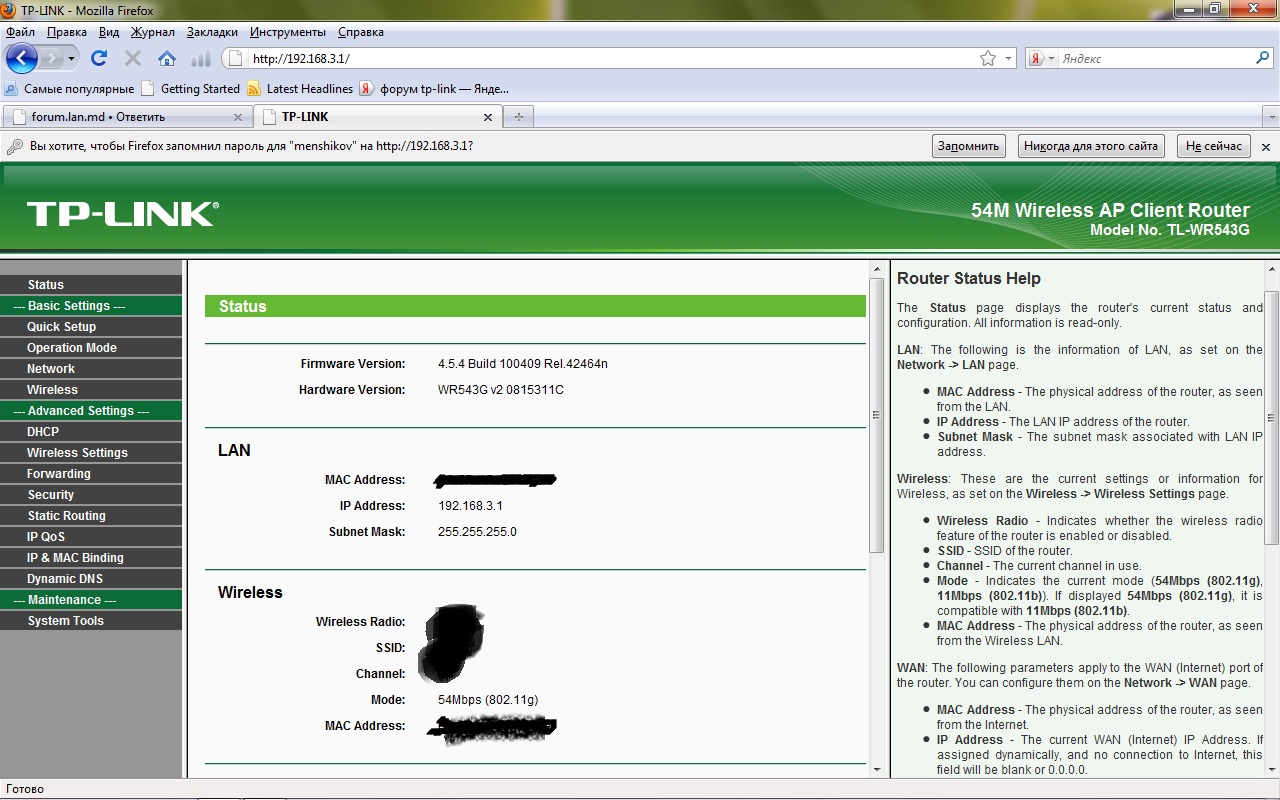1280x800 pixels.
Task: Bookmark the page with the star icon
Action: point(988,59)
